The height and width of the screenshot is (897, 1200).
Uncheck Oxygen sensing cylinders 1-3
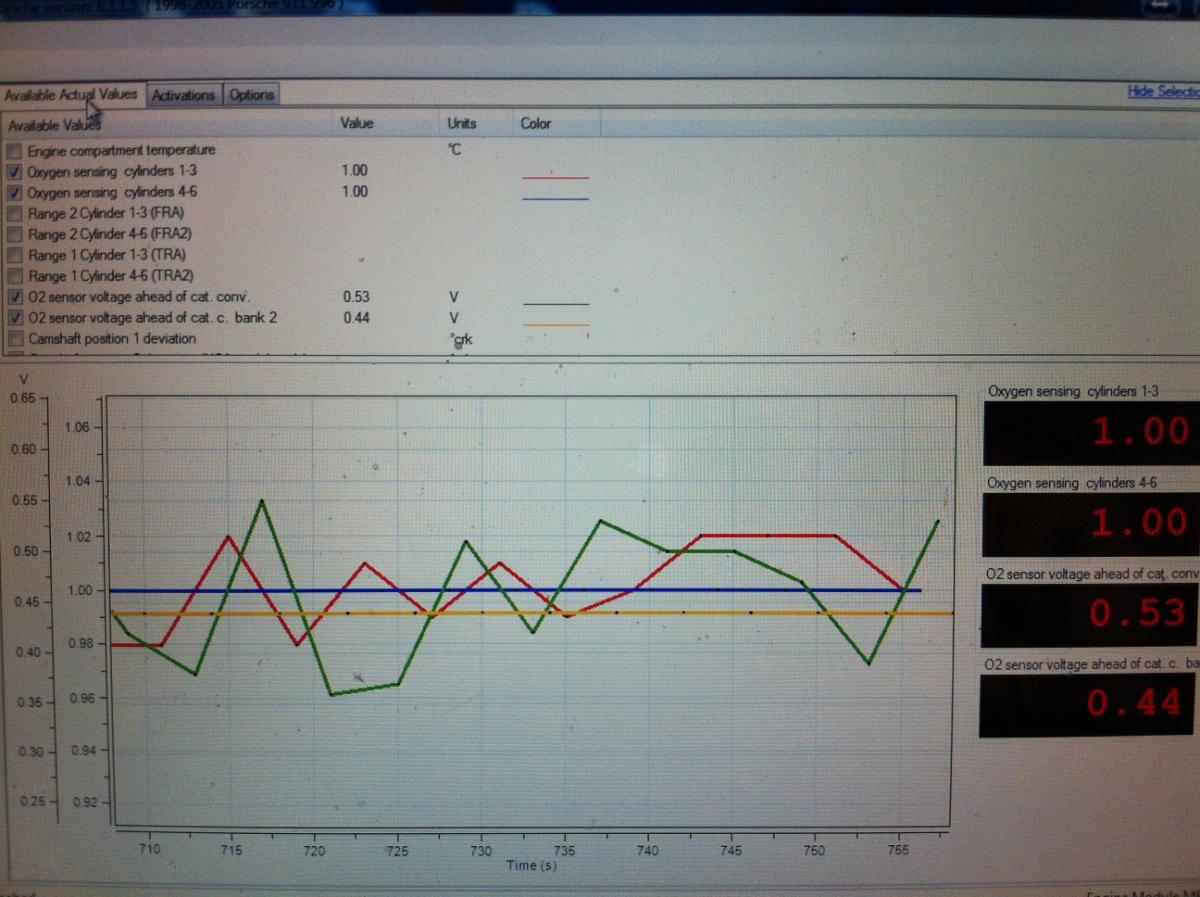[x=14, y=171]
